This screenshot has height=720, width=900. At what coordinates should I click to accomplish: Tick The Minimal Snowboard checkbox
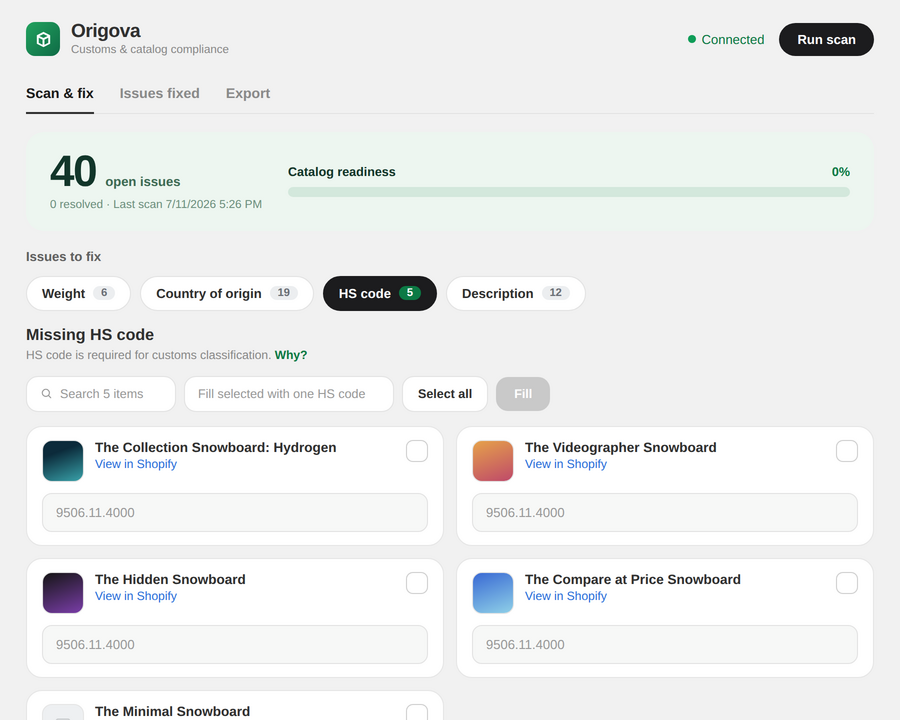417,712
